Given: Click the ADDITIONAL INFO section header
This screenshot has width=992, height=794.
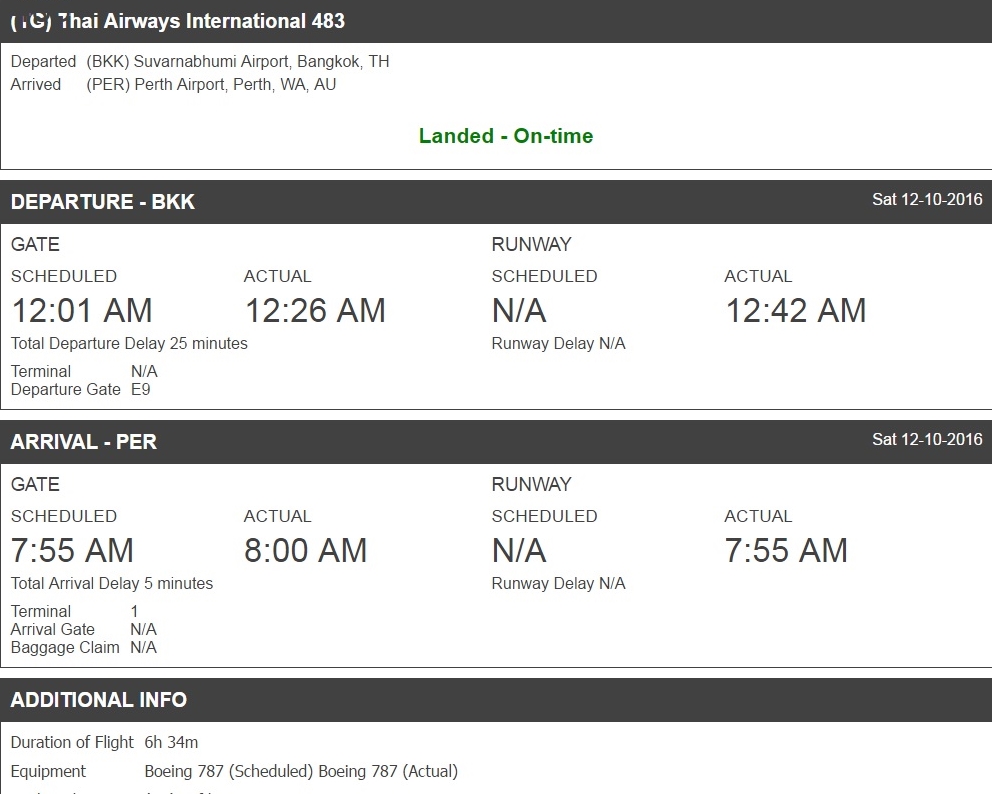Looking at the screenshot, I should coord(99,700).
